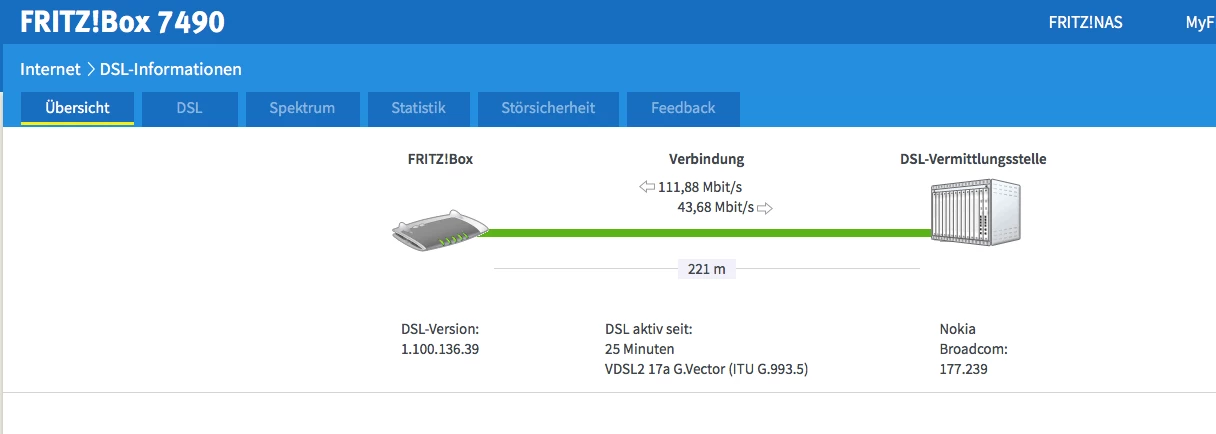Switch to the Übersicht tab
1216x434 pixels.
click(x=77, y=108)
